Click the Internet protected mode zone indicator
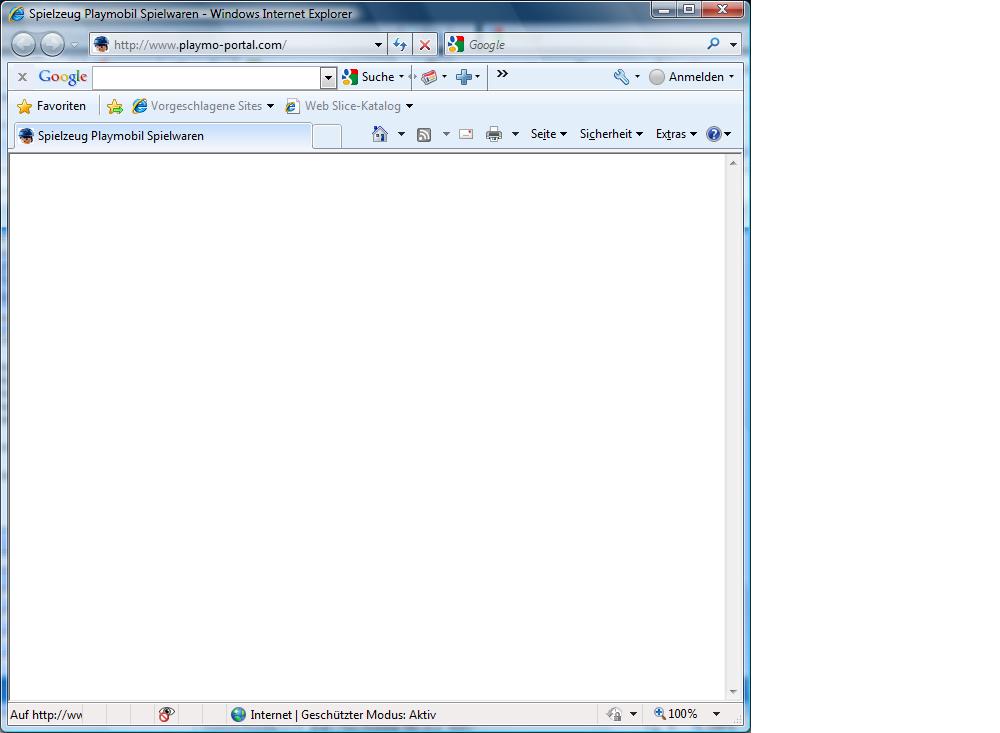The width and height of the screenshot is (1000, 733). (x=334, y=714)
